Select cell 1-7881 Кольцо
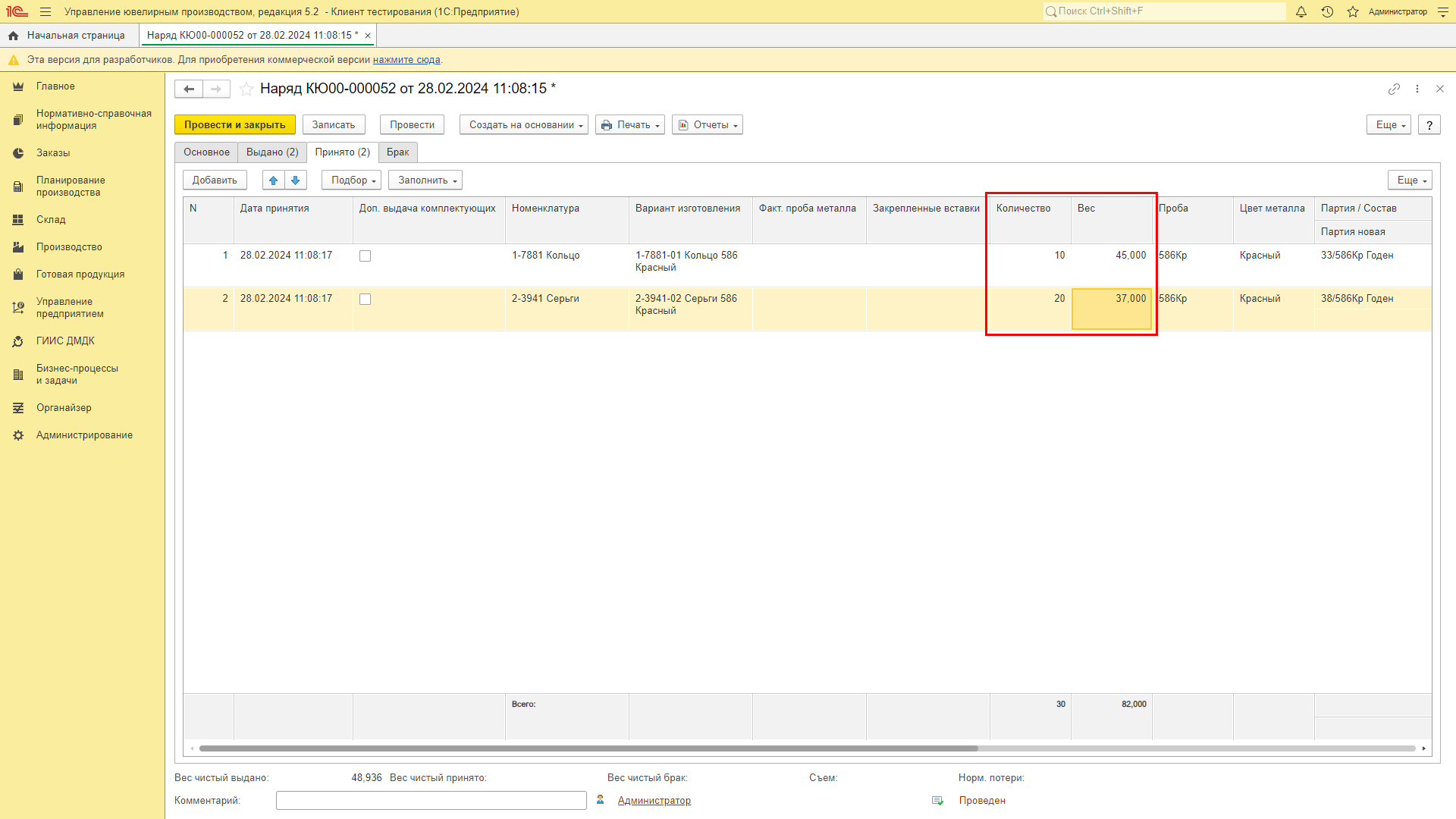The width and height of the screenshot is (1456, 819). pyautogui.click(x=567, y=265)
